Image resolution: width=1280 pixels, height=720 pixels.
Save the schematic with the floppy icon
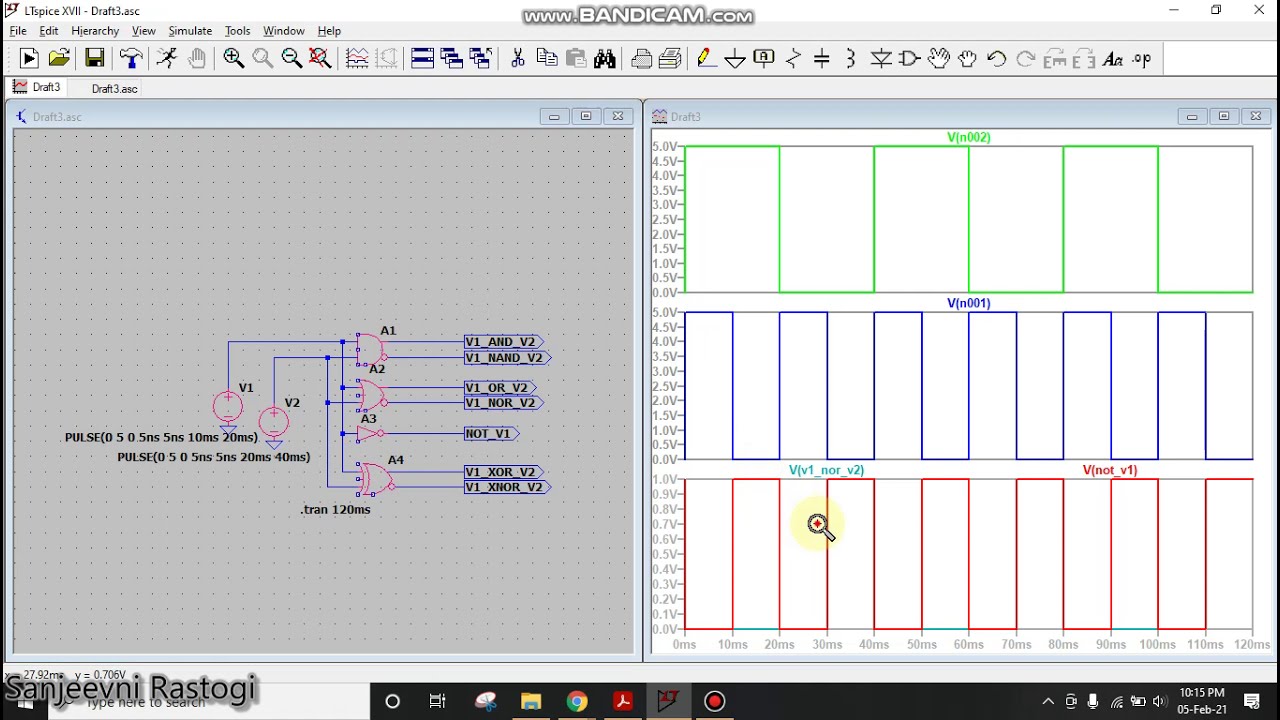point(94,59)
